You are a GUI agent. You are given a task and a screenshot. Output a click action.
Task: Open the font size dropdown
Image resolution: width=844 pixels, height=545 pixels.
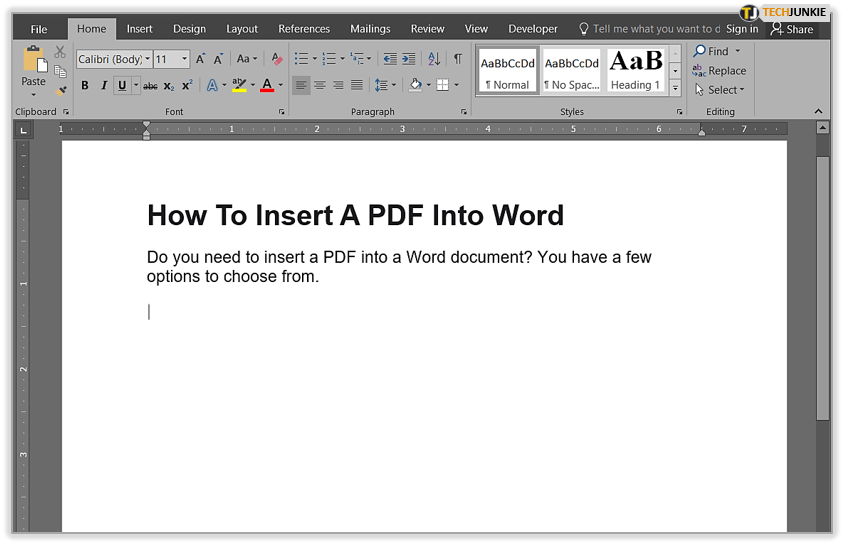tap(185, 59)
